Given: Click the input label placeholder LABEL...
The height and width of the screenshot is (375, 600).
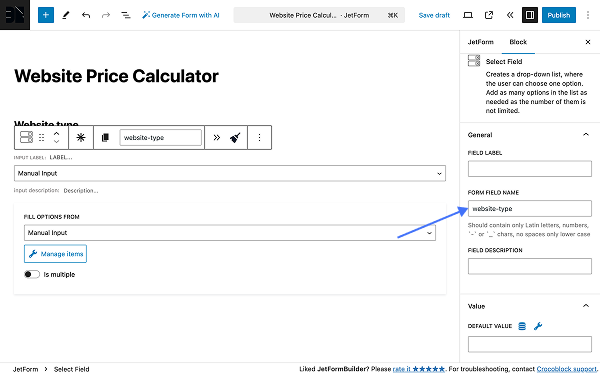Looking at the screenshot, I should tap(61, 157).
